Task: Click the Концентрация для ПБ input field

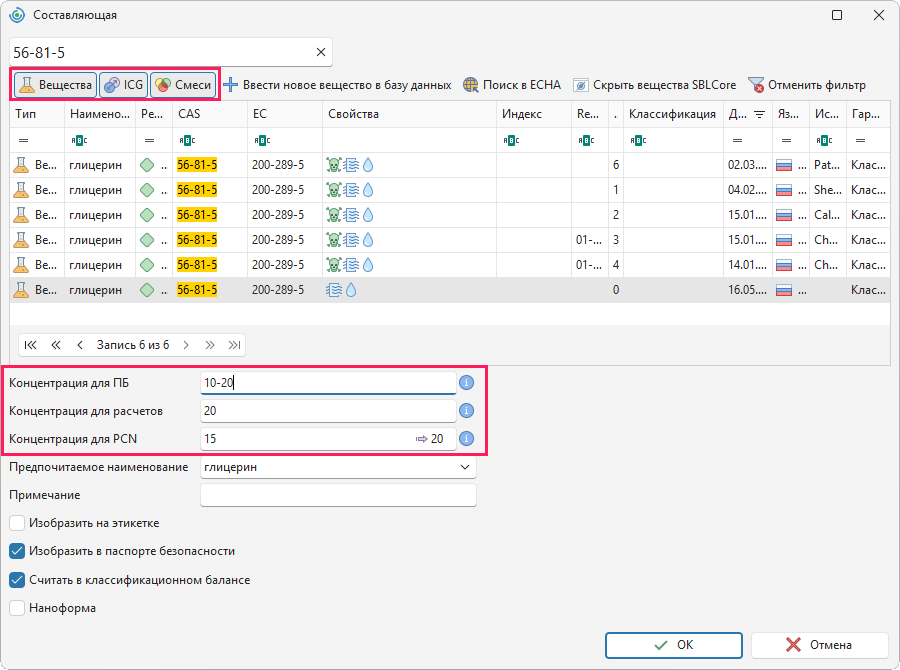Action: pos(328,382)
